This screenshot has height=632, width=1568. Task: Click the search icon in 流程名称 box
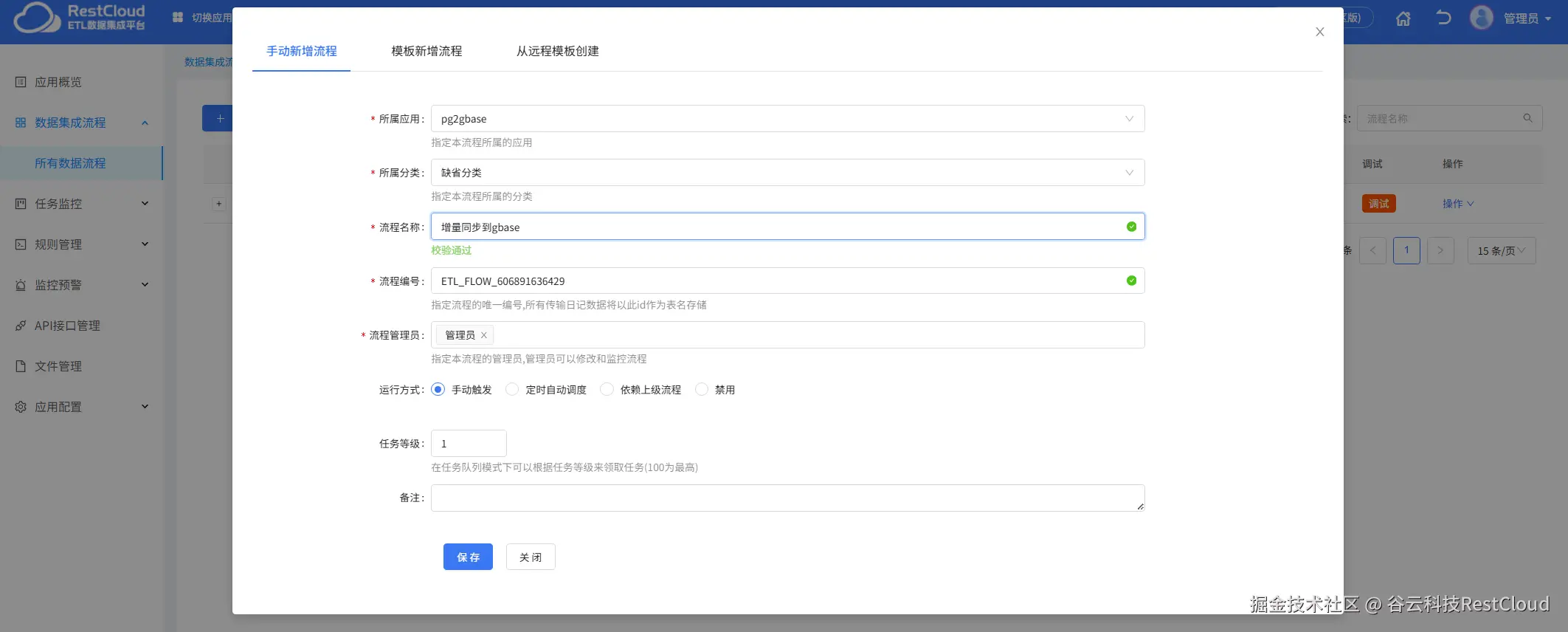tap(1527, 118)
